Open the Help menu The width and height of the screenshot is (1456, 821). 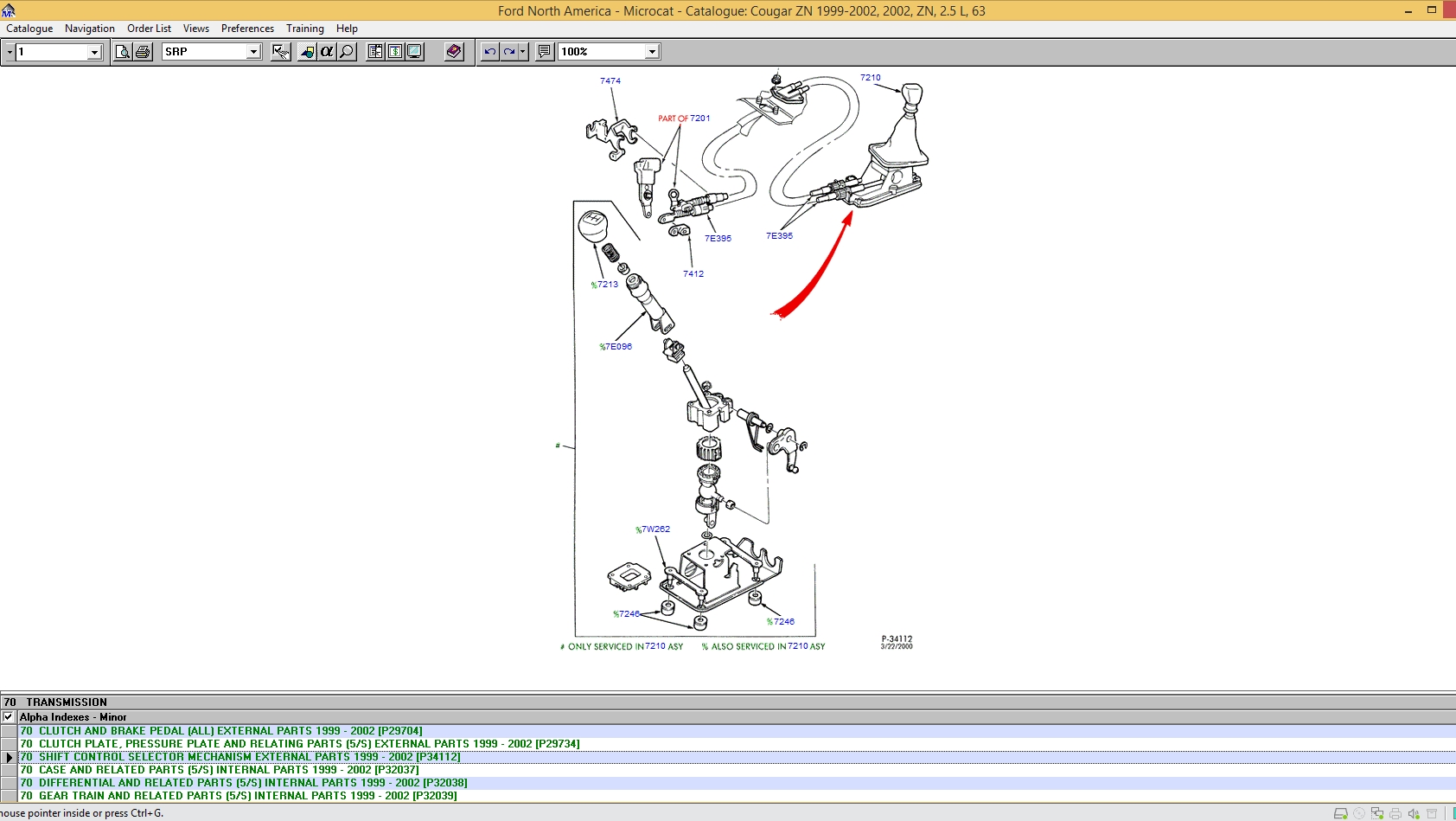(347, 29)
